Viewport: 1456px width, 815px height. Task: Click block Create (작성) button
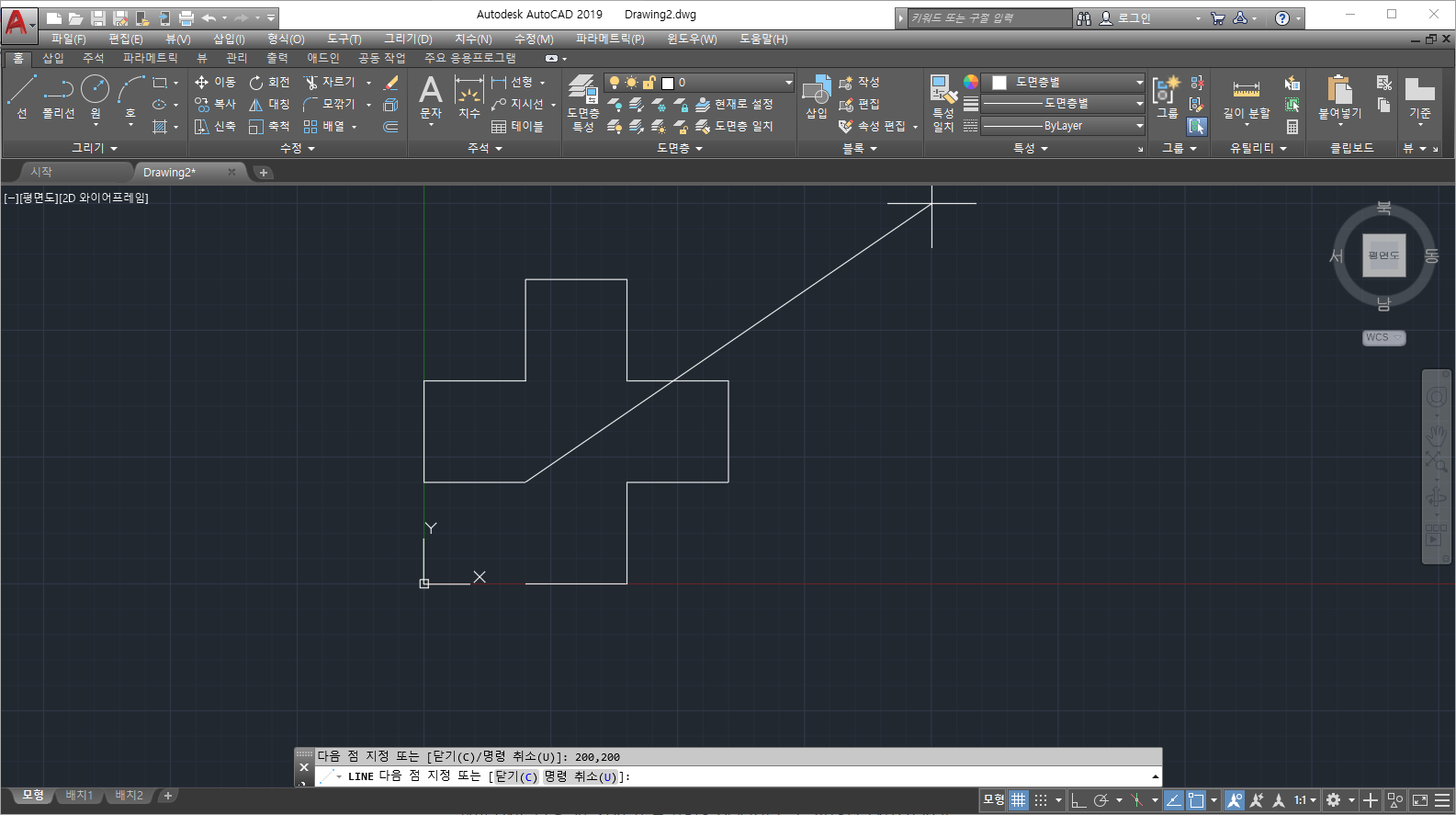859,82
